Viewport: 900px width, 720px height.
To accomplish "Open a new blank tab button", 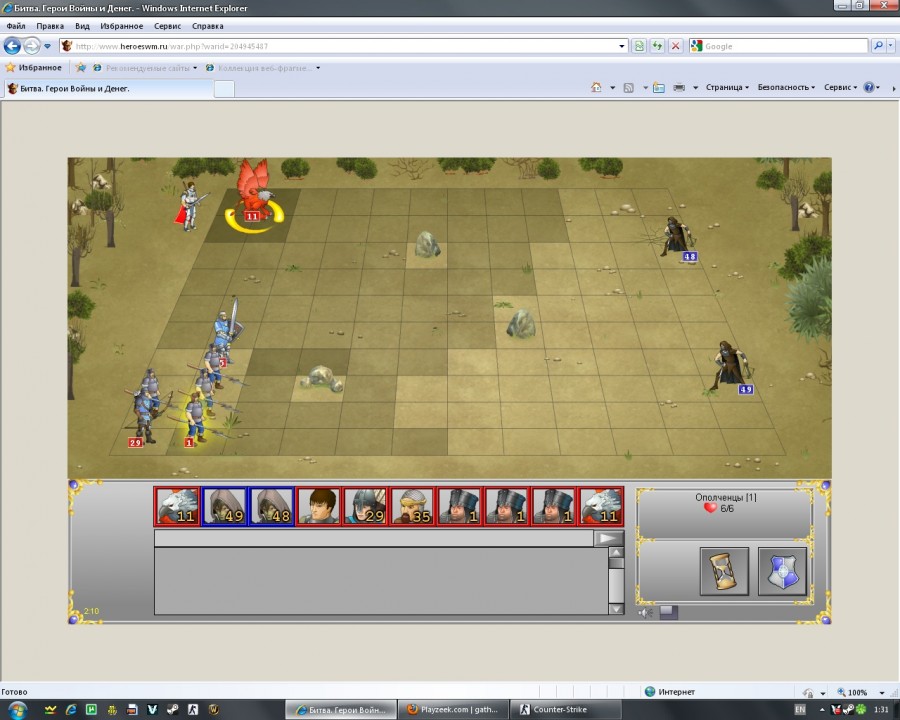I will (224, 88).
